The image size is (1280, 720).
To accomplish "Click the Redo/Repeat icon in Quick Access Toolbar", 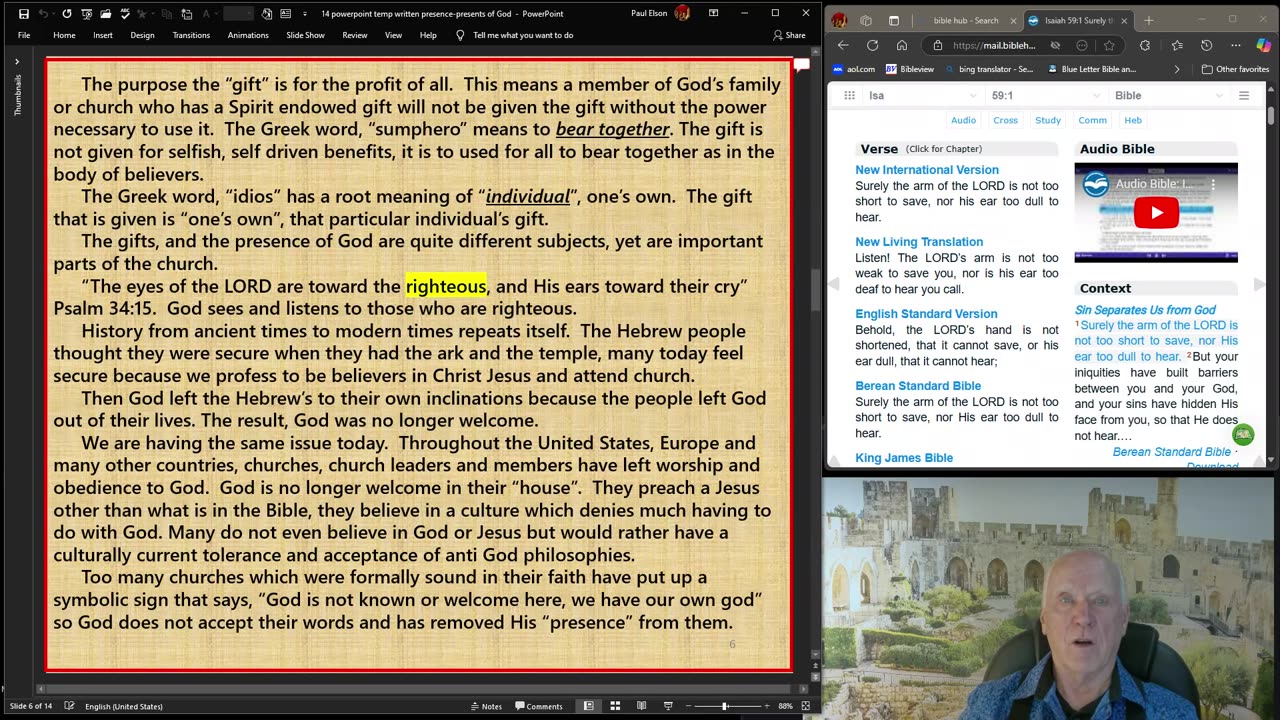I will coord(67,14).
